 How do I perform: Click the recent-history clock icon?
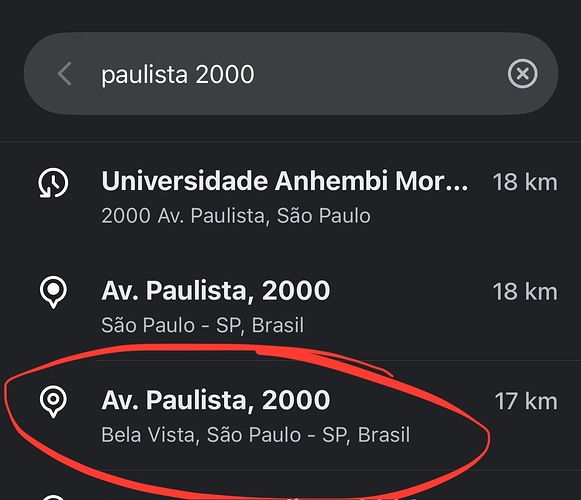coord(53,183)
